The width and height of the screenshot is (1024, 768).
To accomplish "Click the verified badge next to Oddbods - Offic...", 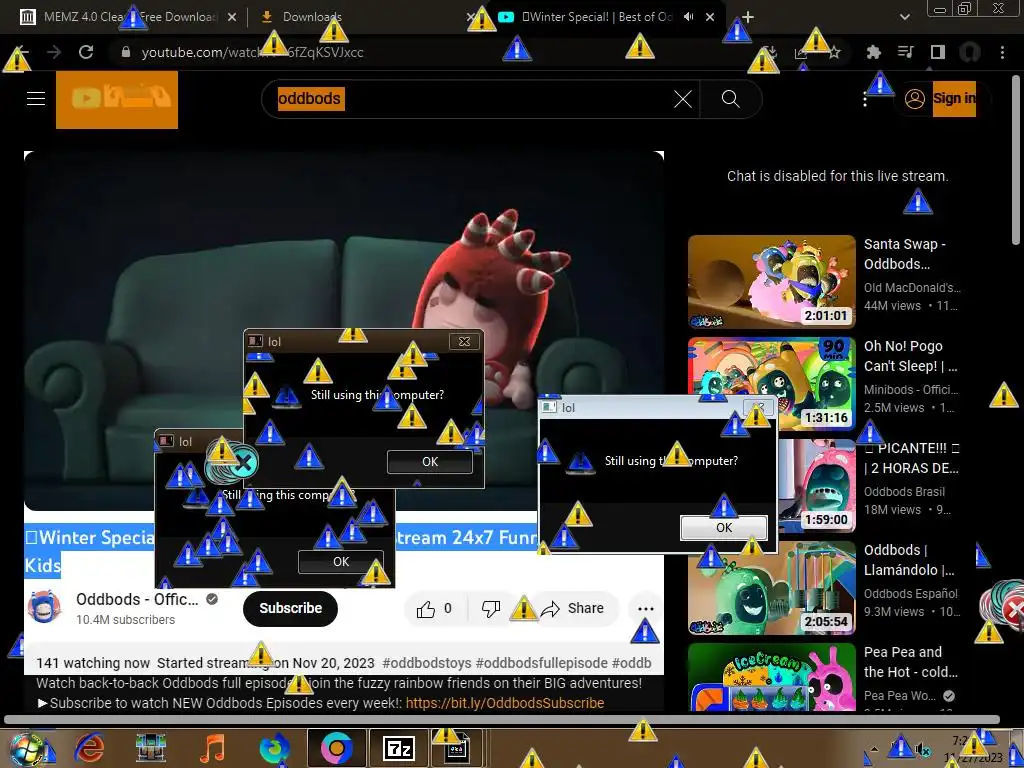I will coord(212,599).
